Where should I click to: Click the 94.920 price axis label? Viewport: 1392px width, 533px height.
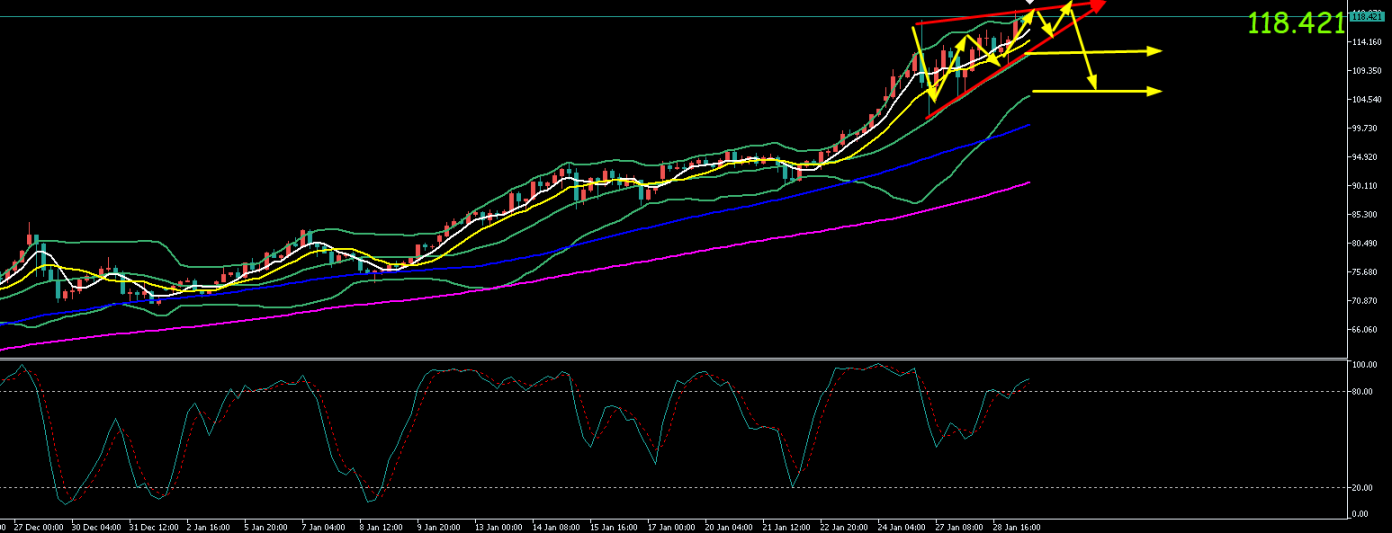(x=1364, y=157)
